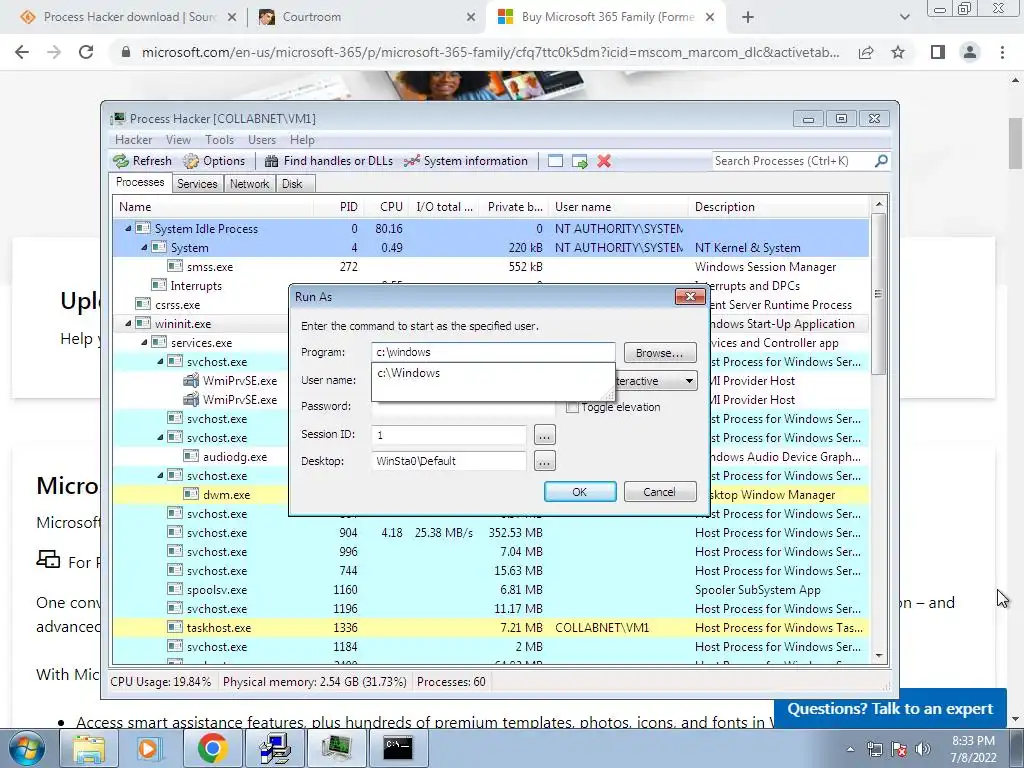
Task: Click the Program input field
Action: pyautogui.click(x=493, y=352)
